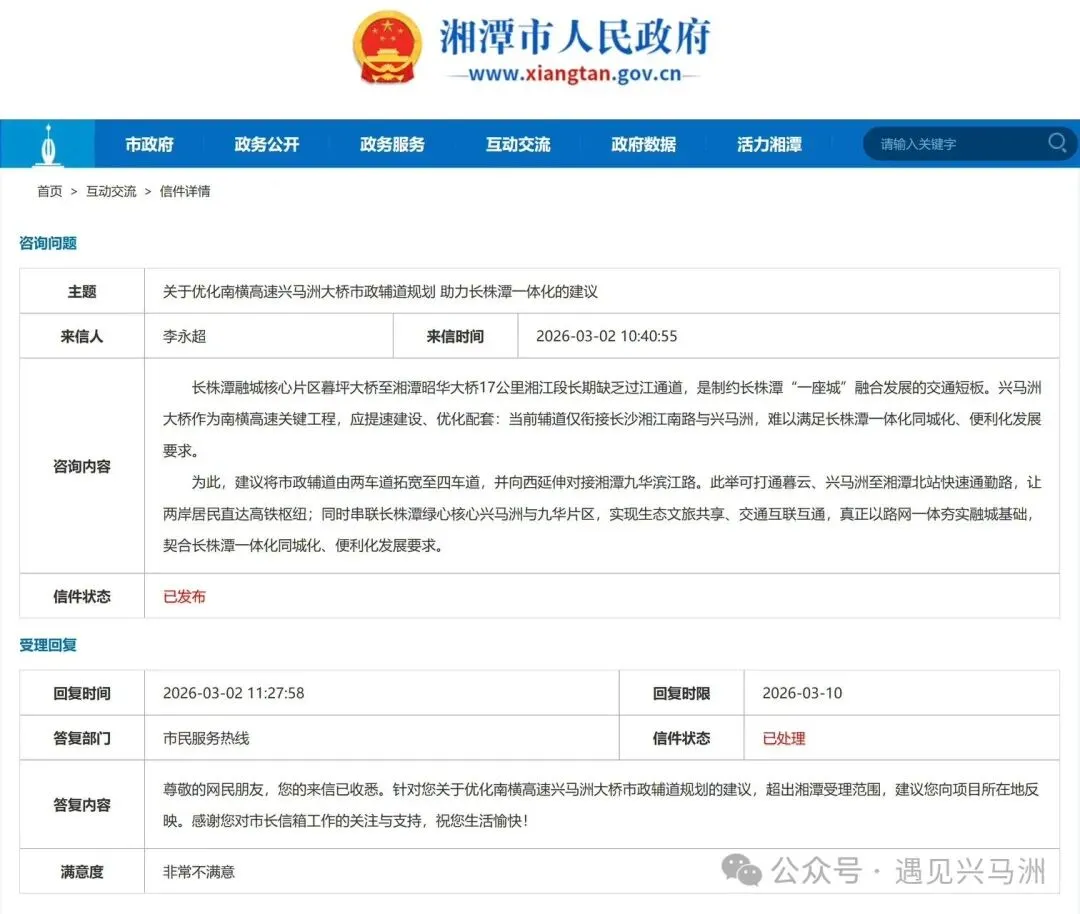Click the 主题 row label
The height and width of the screenshot is (914, 1080).
coord(82,292)
